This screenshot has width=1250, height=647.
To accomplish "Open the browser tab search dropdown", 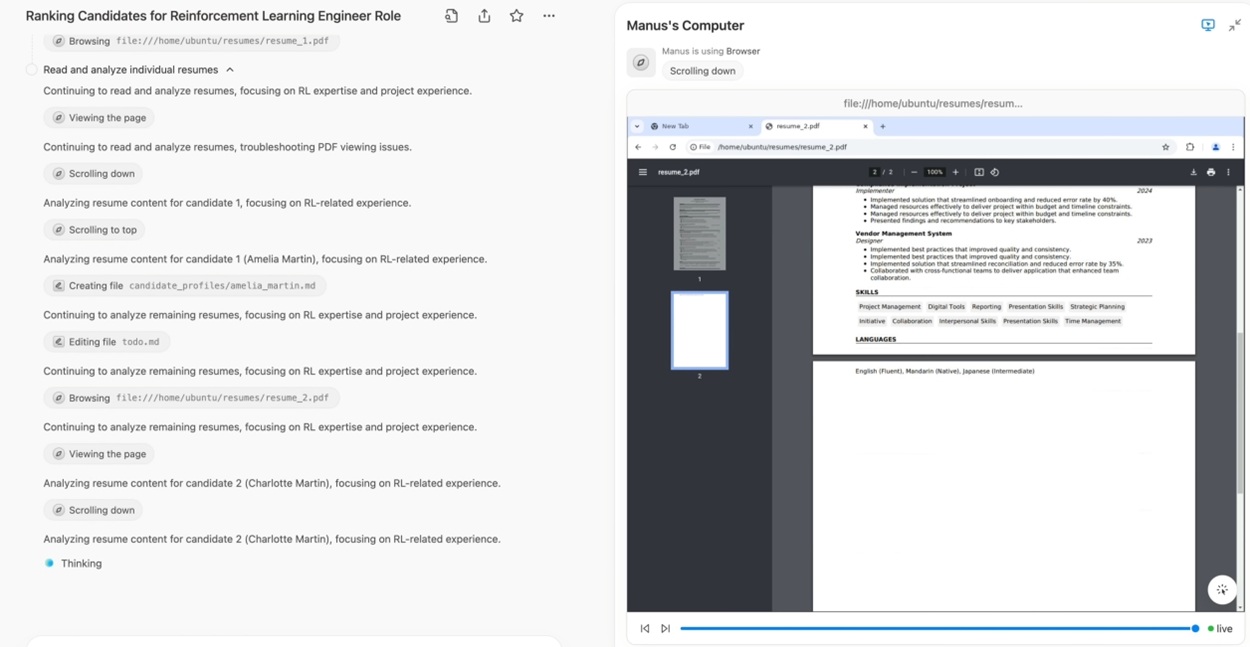I will (x=637, y=126).
